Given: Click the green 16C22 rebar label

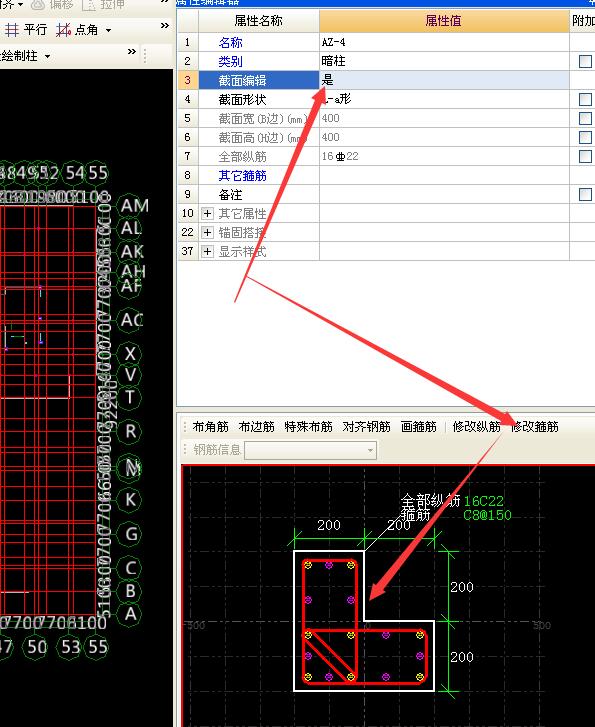Looking at the screenshot, I should [483, 501].
